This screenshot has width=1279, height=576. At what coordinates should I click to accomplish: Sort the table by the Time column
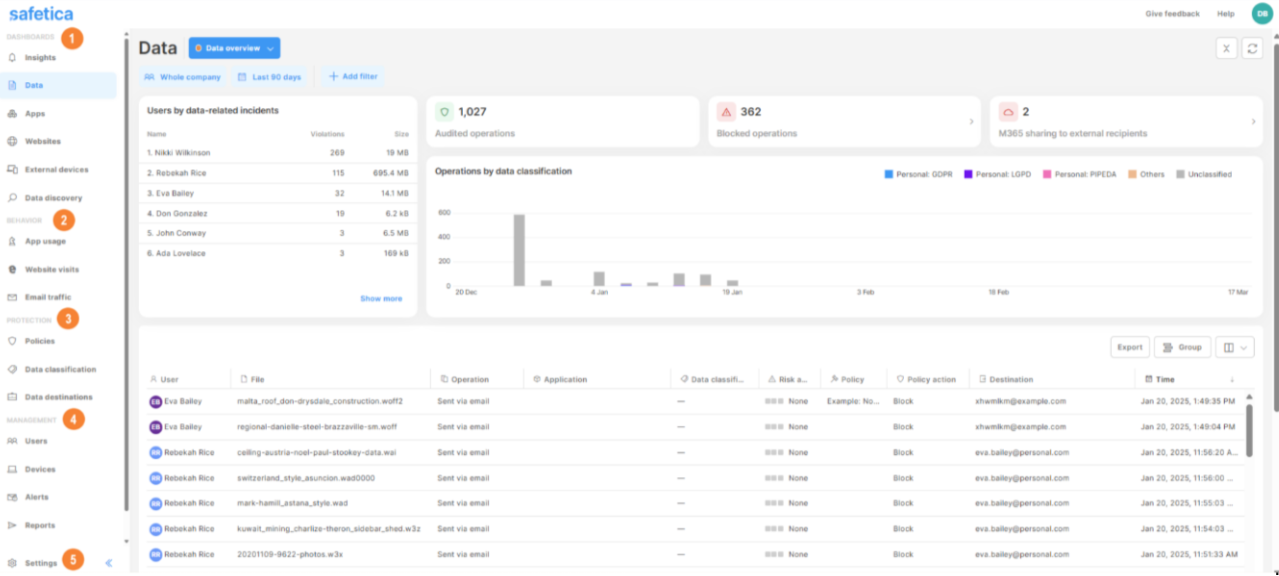click(1165, 379)
